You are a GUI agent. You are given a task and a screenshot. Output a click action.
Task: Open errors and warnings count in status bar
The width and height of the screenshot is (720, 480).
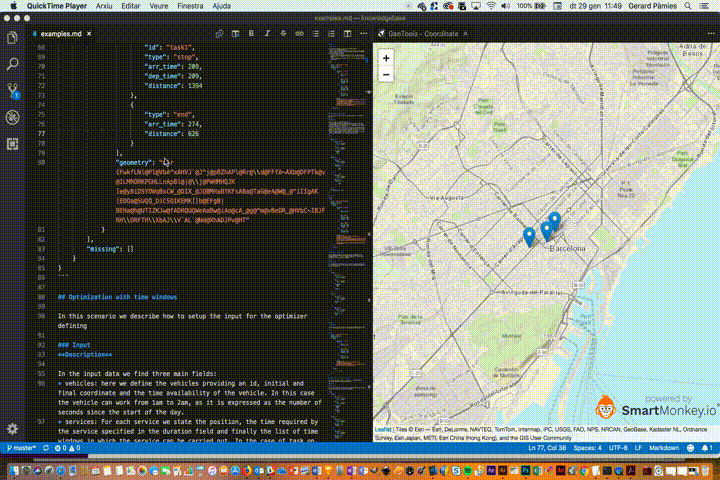[68, 448]
